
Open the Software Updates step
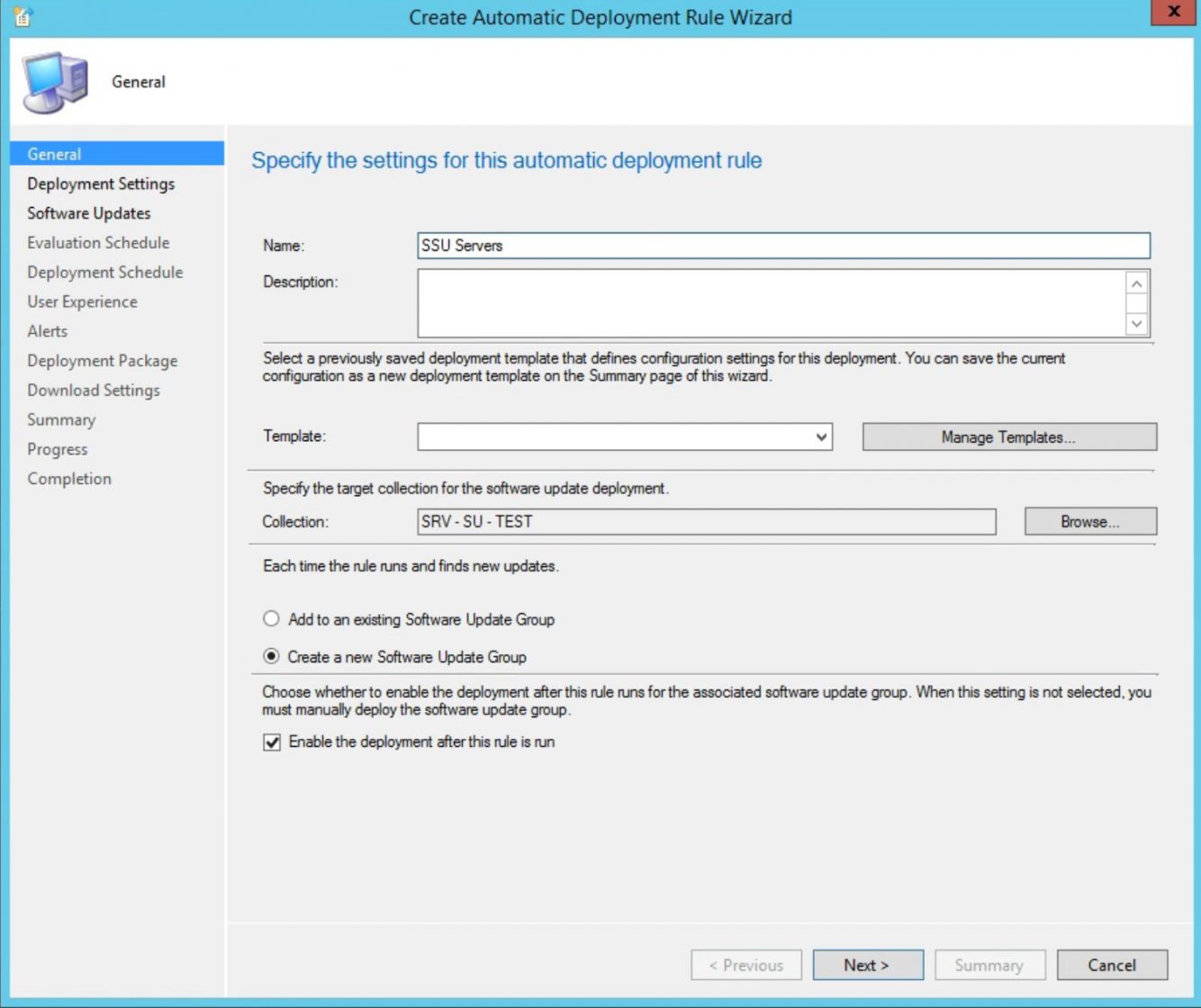pyautogui.click(x=88, y=213)
